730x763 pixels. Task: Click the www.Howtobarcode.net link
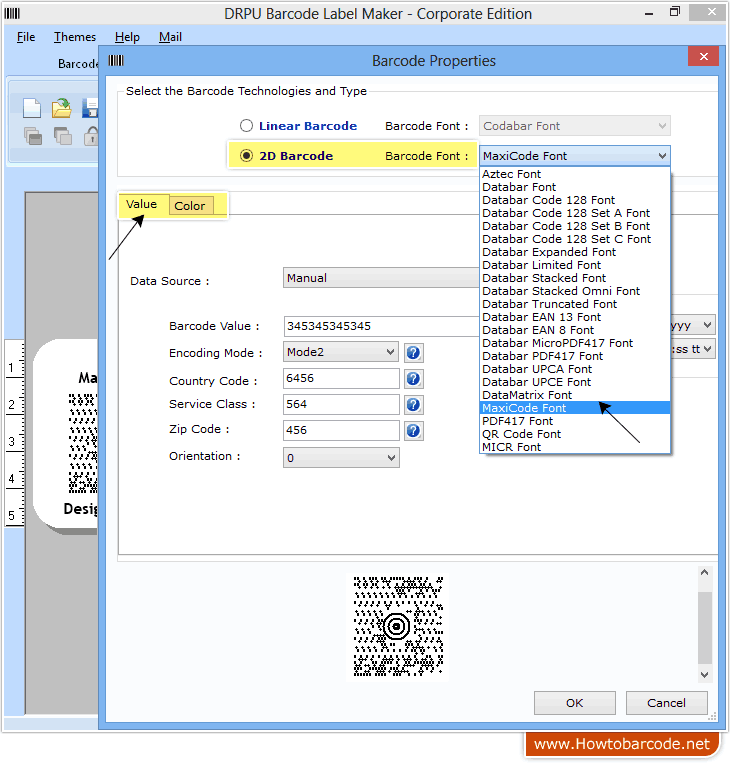tap(621, 744)
